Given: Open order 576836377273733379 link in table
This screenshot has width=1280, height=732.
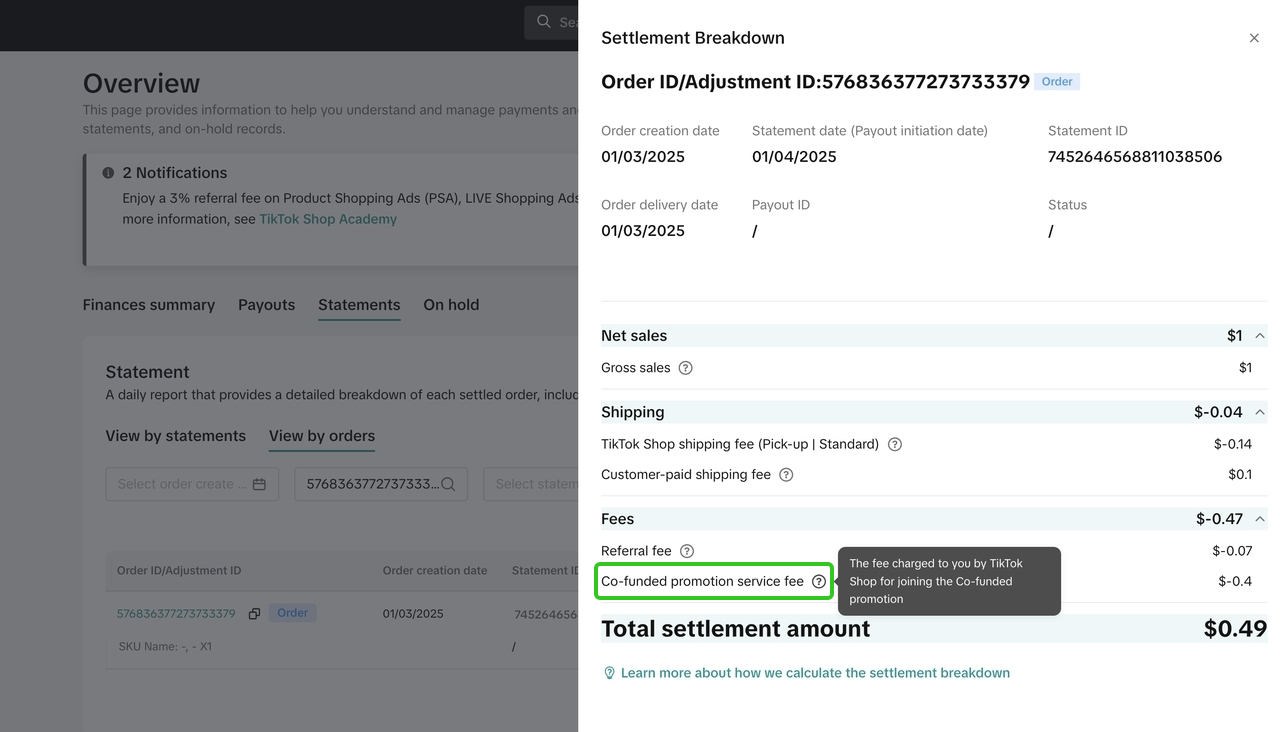Looking at the screenshot, I should point(176,614).
